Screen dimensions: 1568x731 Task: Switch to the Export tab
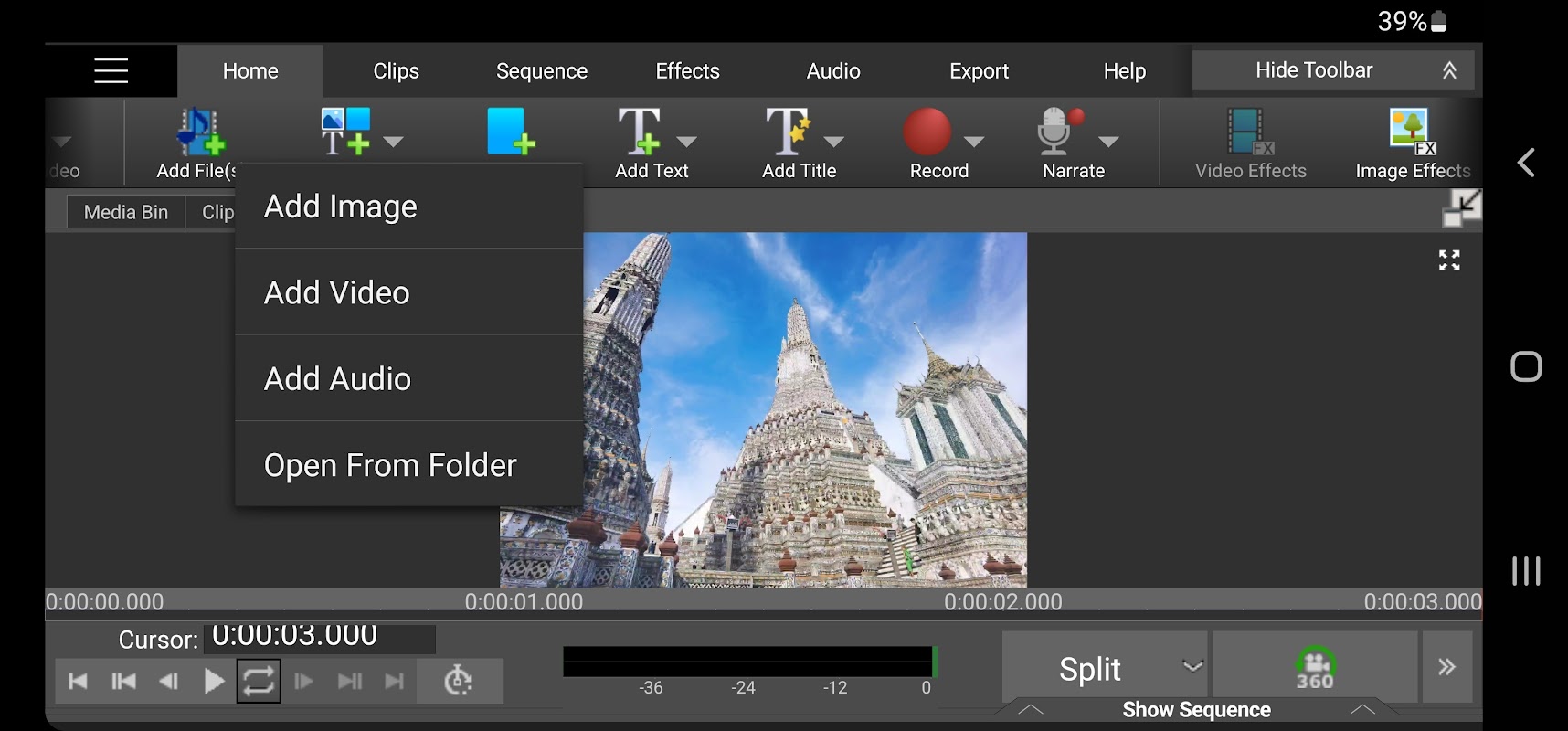979,71
